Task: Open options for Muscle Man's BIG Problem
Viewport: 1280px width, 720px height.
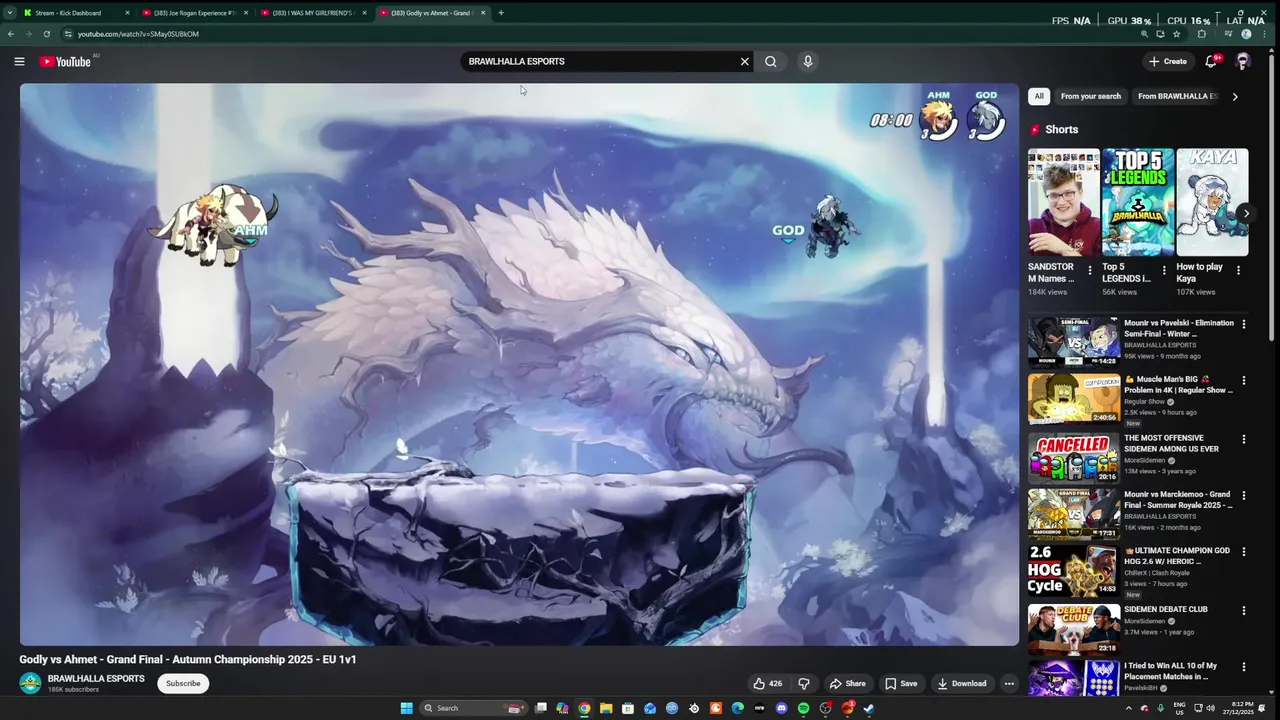Action: tap(1244, 381)
